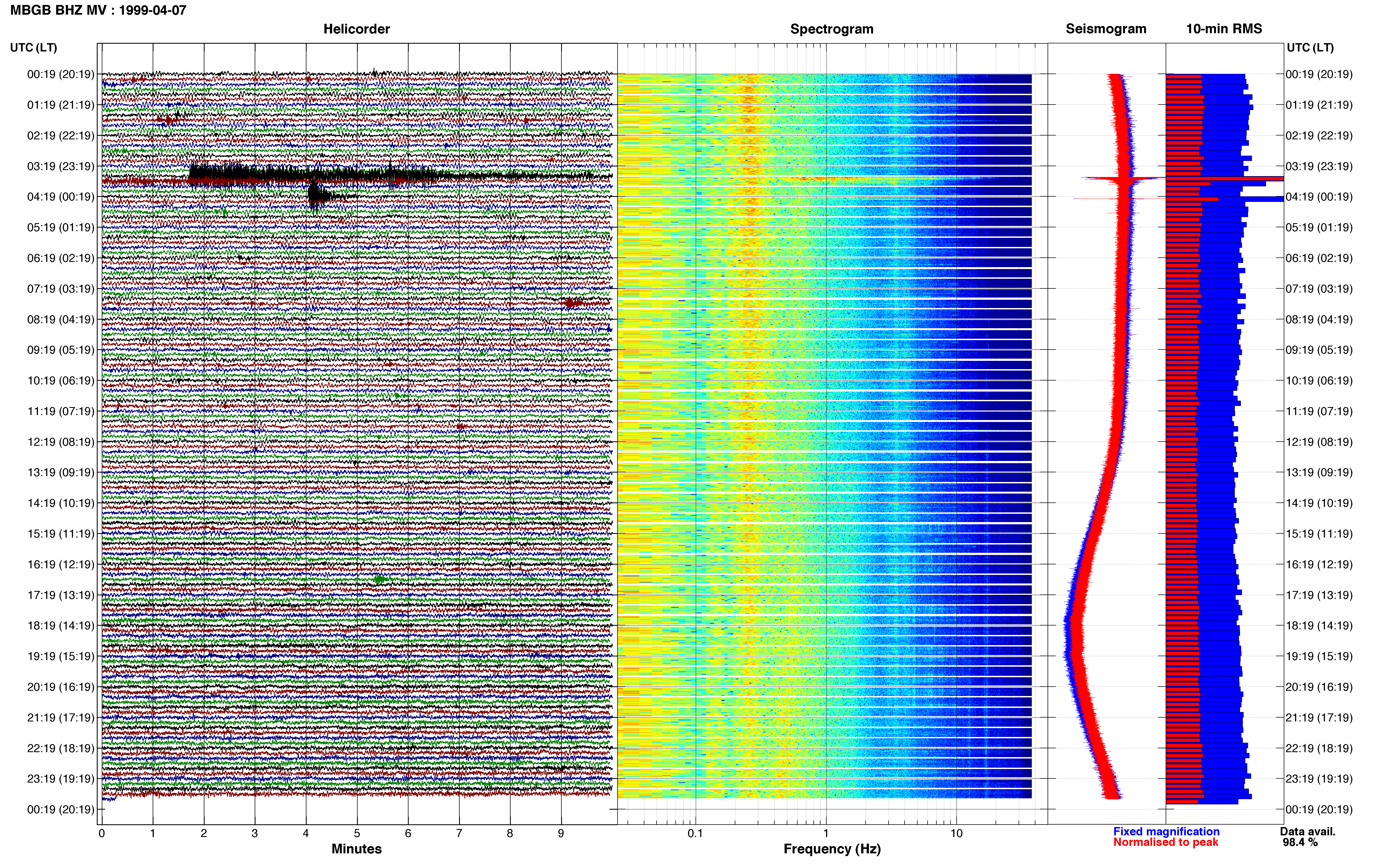Select the 'Spectrogram' panel heading
The width and height of the screenshot is (1388, 868).
832,29
